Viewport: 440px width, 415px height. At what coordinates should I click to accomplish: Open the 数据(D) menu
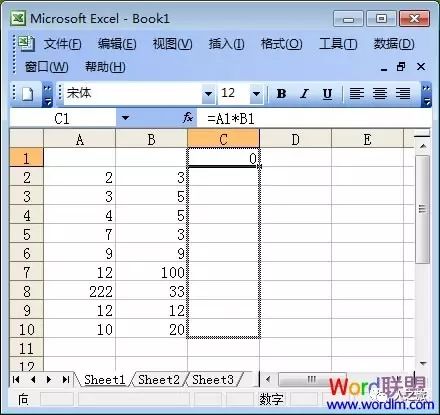[394, 44]
